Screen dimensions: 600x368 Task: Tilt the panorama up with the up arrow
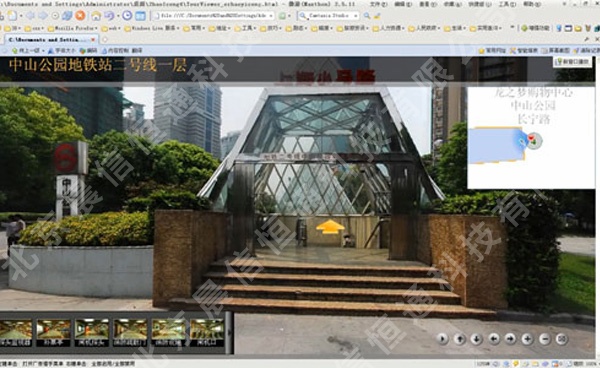460,339
